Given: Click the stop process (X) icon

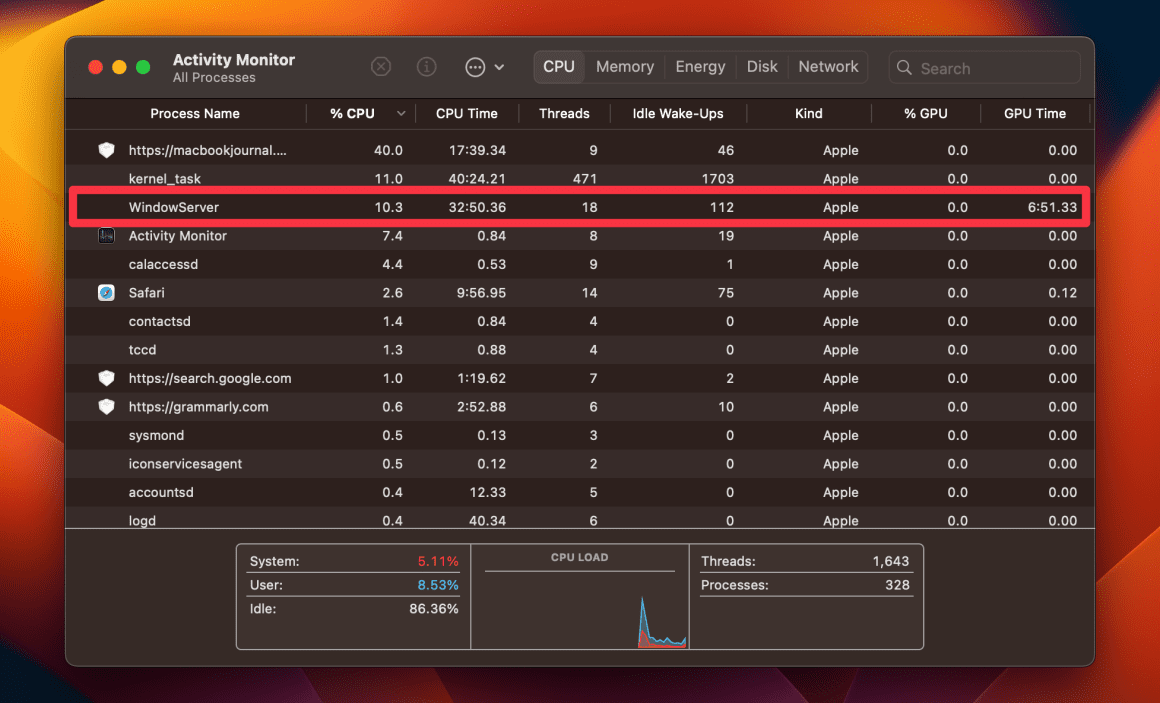Looking at the screenshot, I should [381, 66].
